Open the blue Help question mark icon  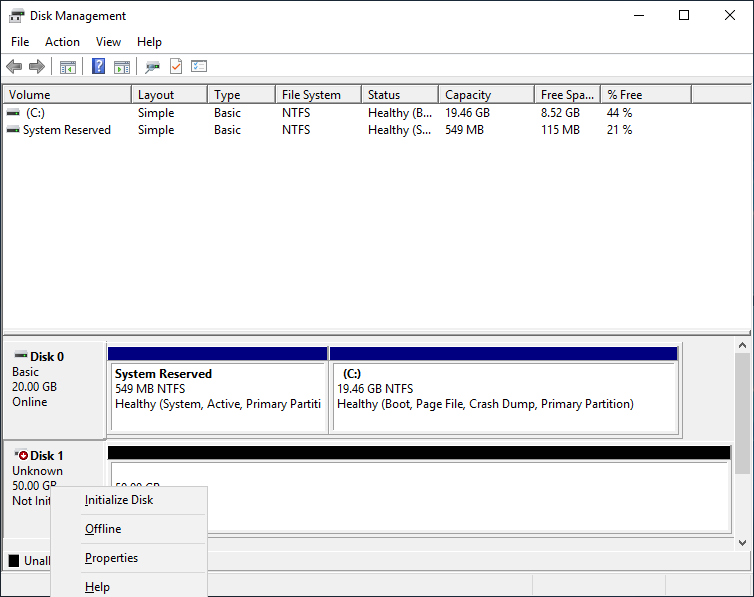tap(99, 66)
